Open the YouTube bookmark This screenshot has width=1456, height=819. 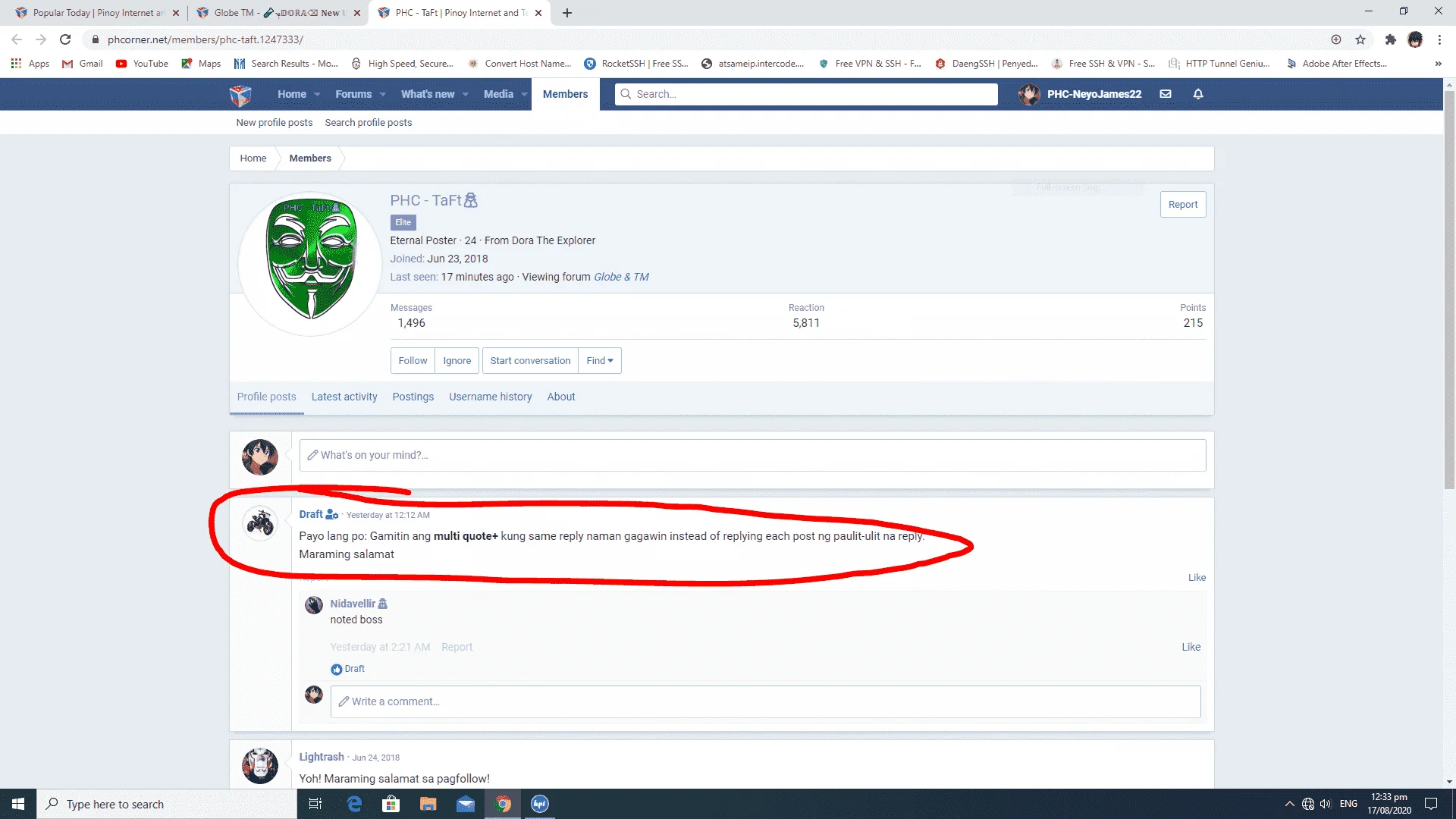pyautogui.click(x=142, y=64)
